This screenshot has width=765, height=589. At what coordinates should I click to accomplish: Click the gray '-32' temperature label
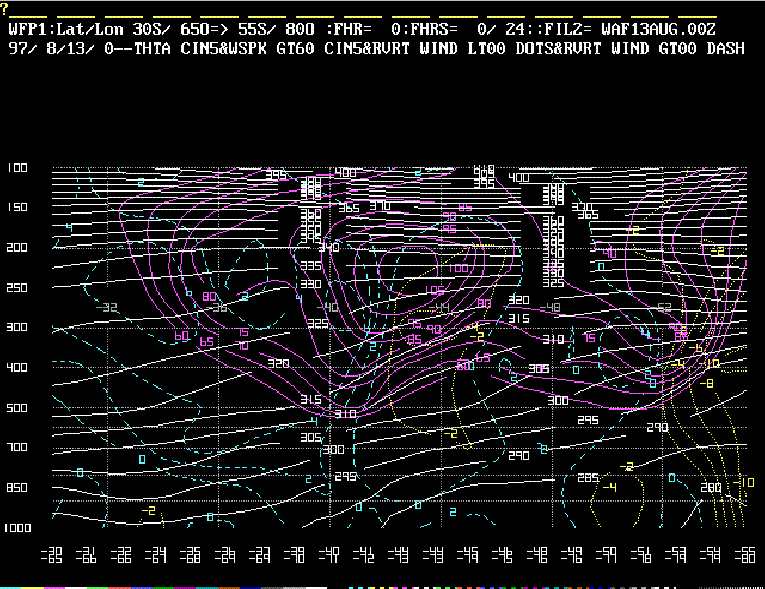(x=106, y=307)
